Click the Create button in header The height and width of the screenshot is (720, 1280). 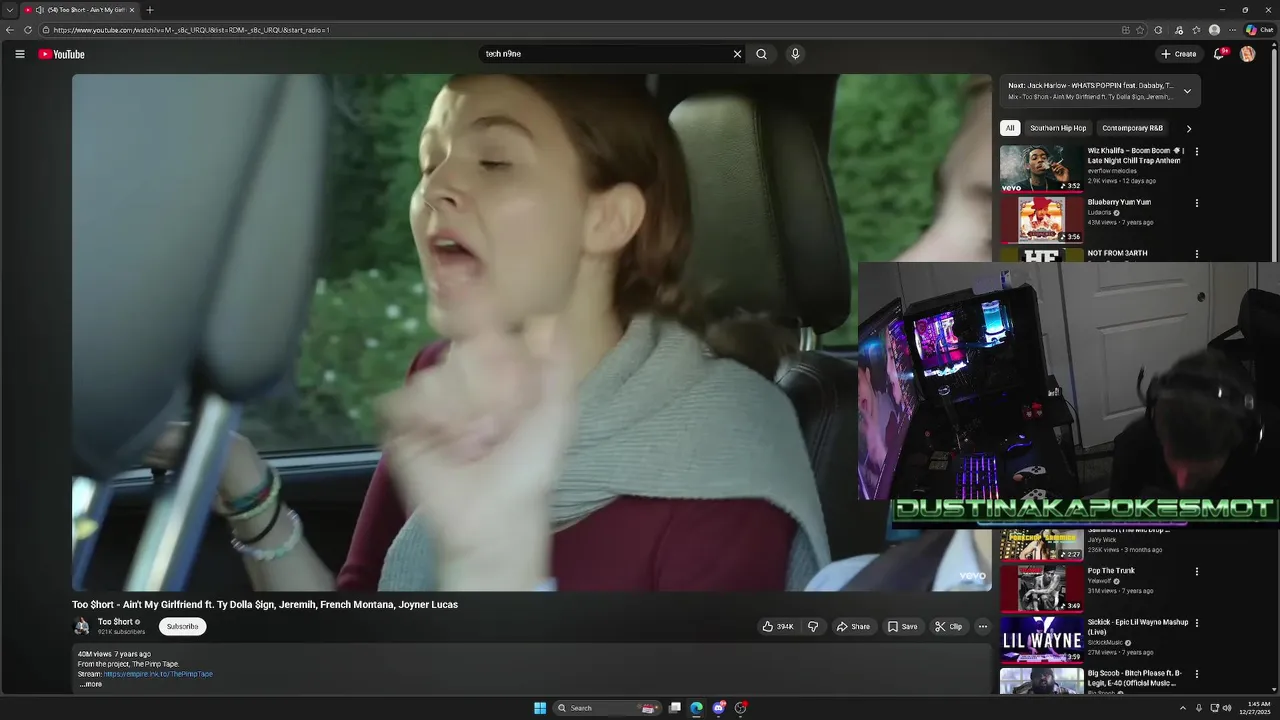1178,54
